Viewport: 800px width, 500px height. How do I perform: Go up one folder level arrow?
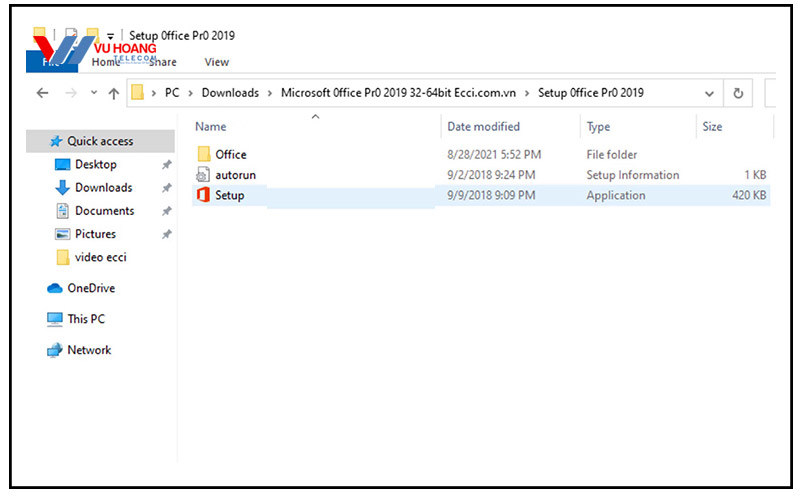(114, 93)
